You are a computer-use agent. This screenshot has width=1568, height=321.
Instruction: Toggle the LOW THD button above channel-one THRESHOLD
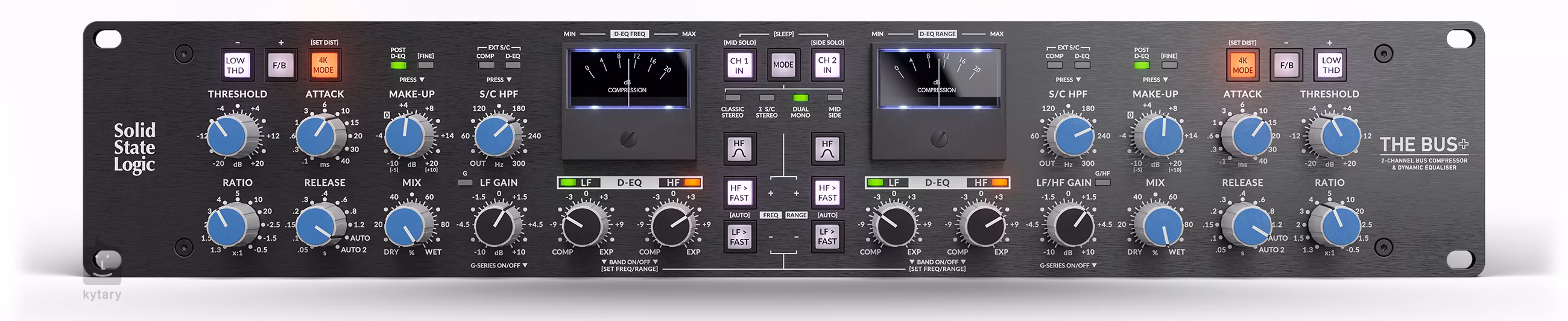[x=236, y=65]
